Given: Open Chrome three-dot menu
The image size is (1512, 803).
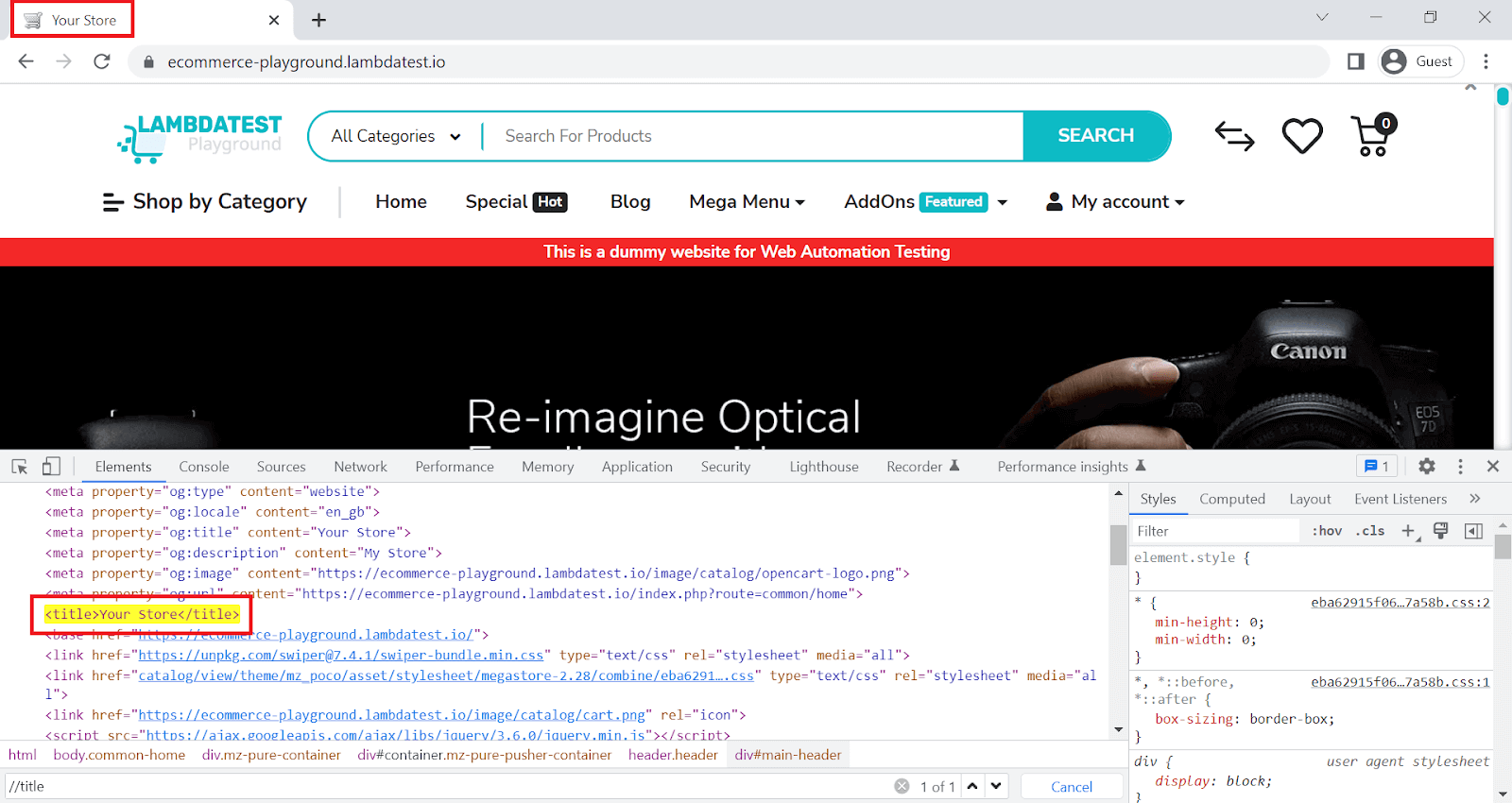Looking at the screenshot, I should pyautogui.click(x=1486, y=61).
